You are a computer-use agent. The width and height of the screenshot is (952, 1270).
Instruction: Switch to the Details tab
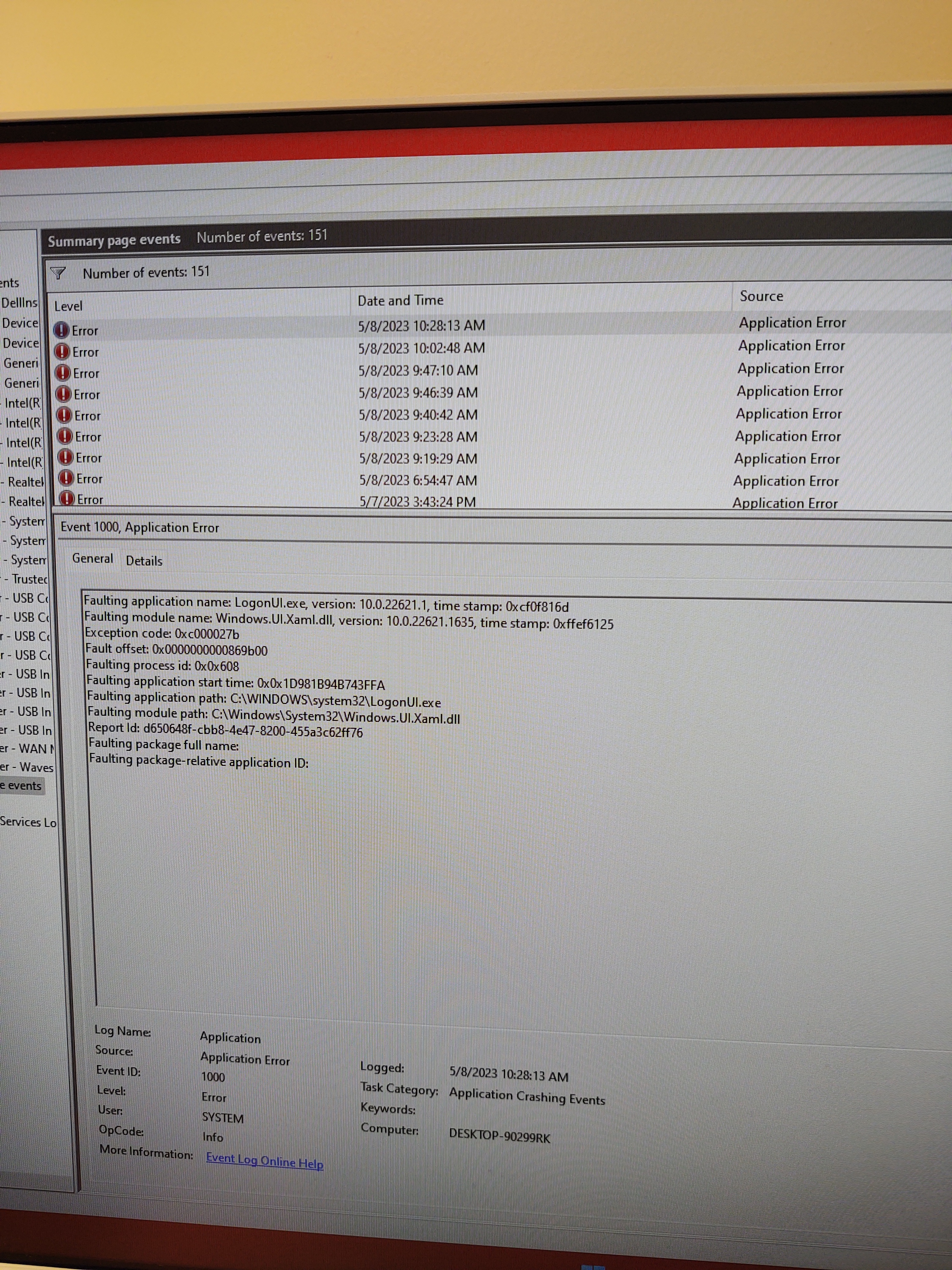point(144,561)
